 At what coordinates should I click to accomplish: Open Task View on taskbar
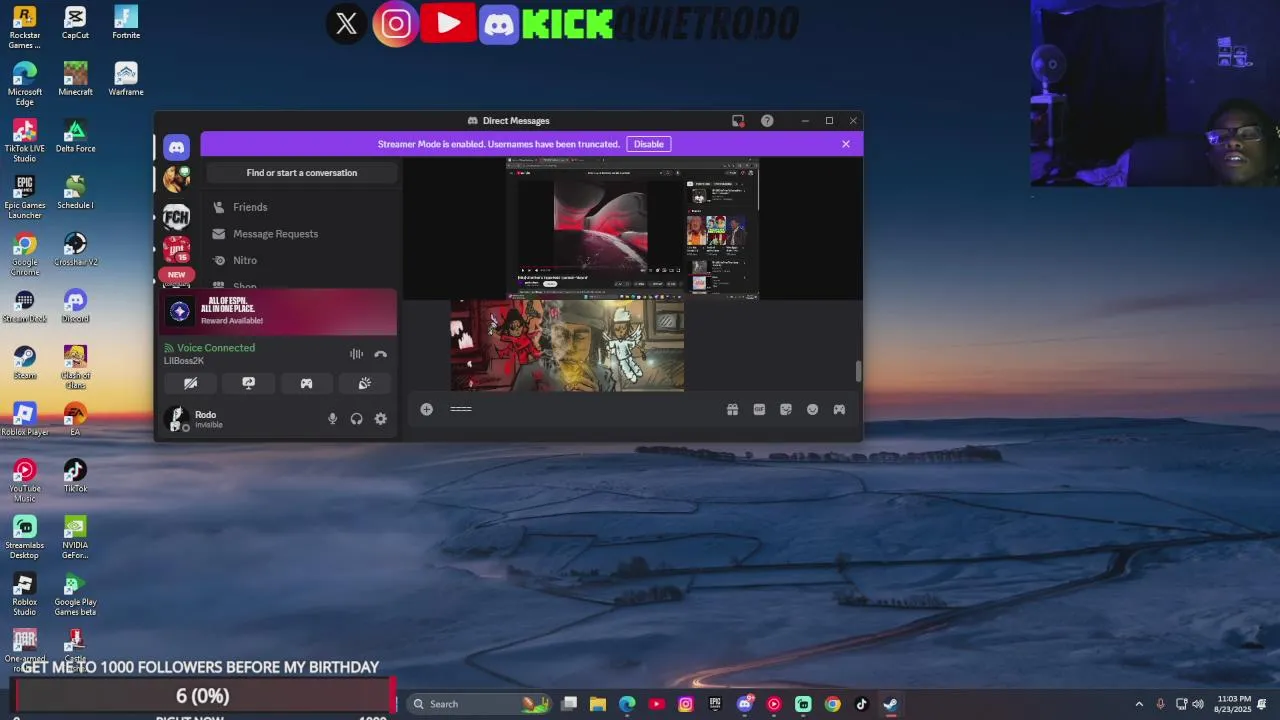pos(569,704)
